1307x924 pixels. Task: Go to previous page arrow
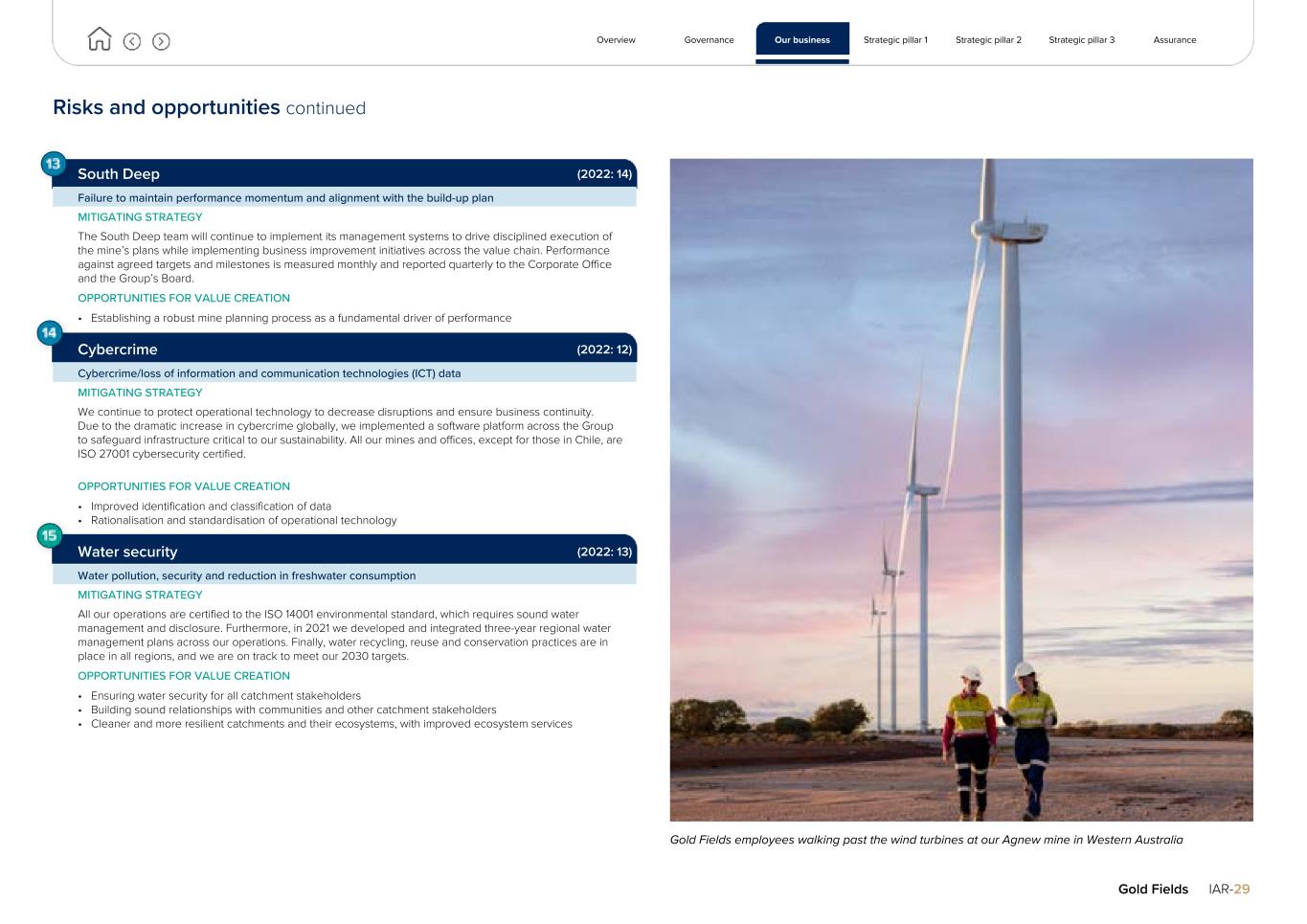coord(132,41)
